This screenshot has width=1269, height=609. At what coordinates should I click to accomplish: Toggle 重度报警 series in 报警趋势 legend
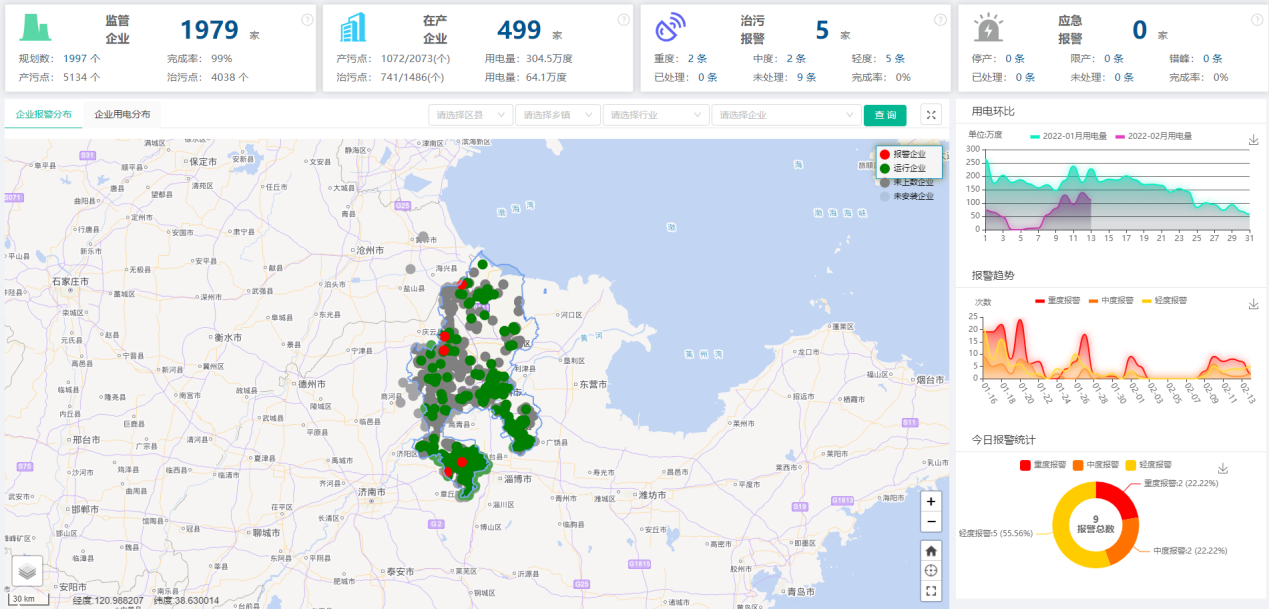[1054, 300]
